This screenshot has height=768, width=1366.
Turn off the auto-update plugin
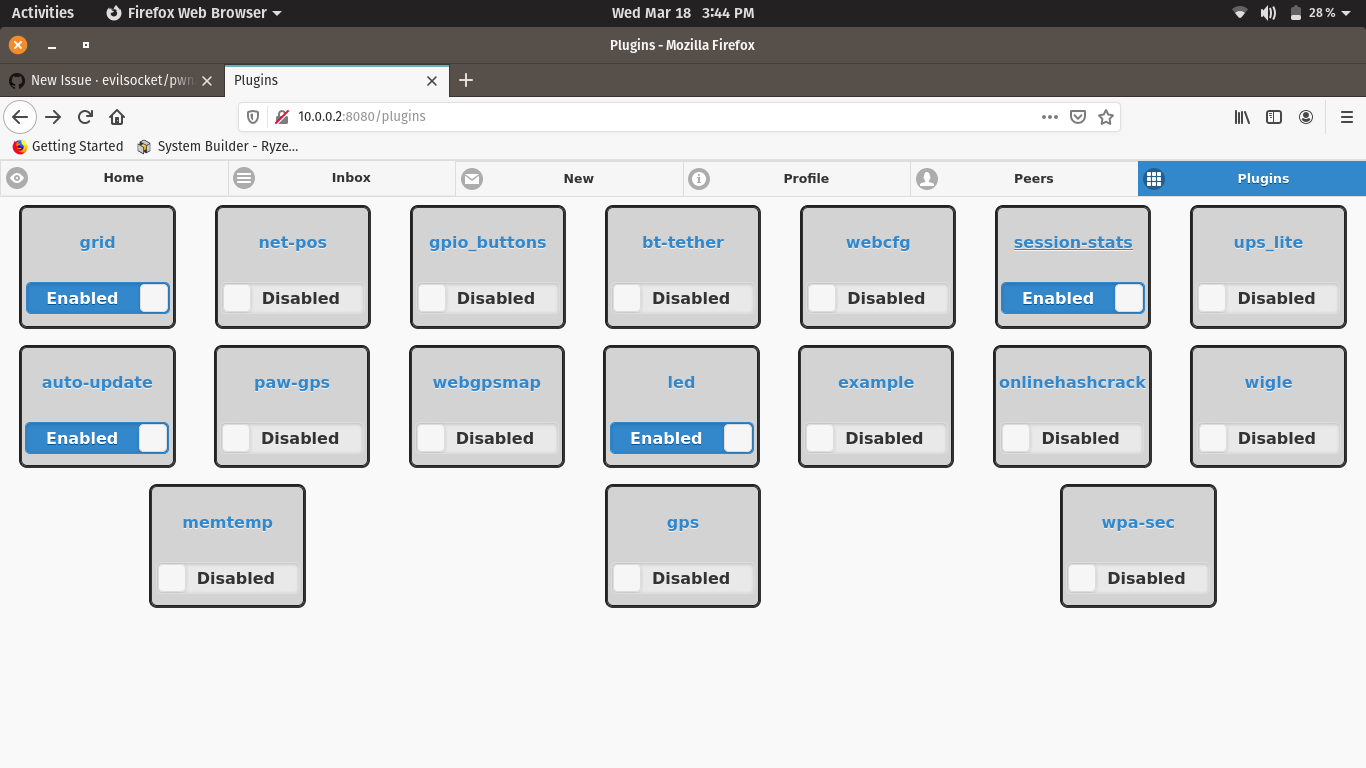96,438
